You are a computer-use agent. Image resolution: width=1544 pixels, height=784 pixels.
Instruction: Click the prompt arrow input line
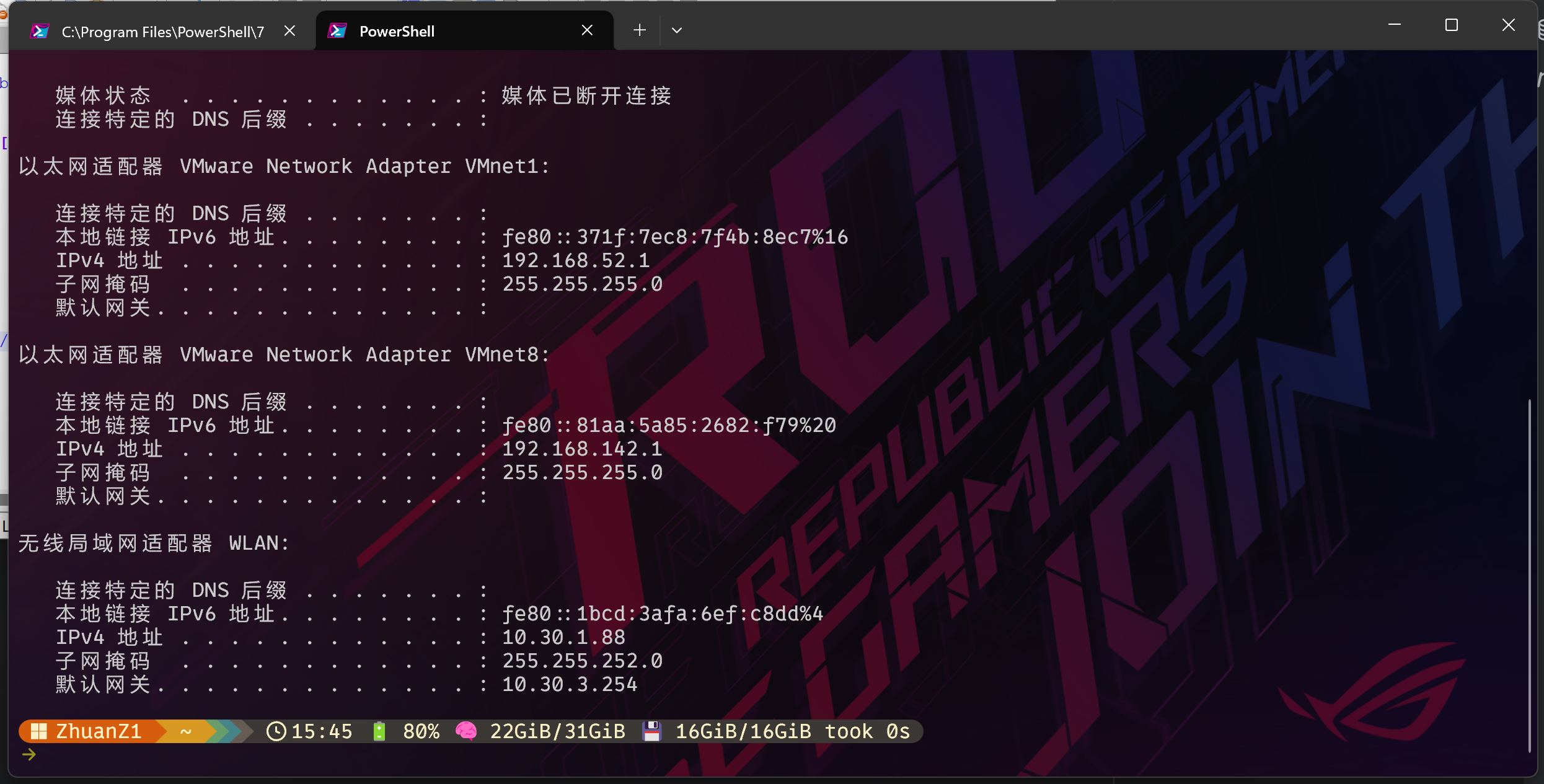pyautogui.click(x=29, y=755)
